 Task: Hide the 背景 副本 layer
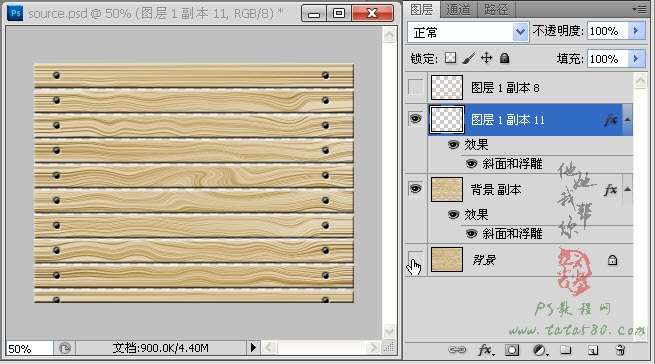click(x=415, y=189)
